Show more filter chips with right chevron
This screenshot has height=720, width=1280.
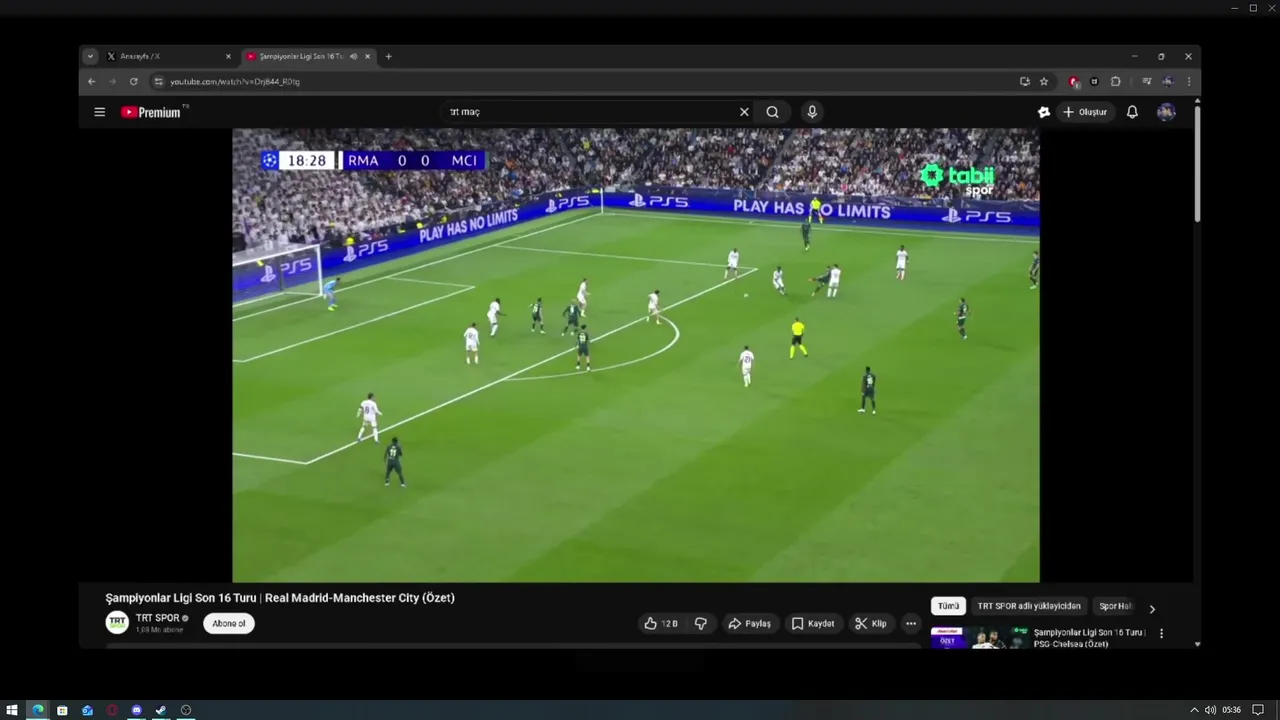(x=1152, y=608)
